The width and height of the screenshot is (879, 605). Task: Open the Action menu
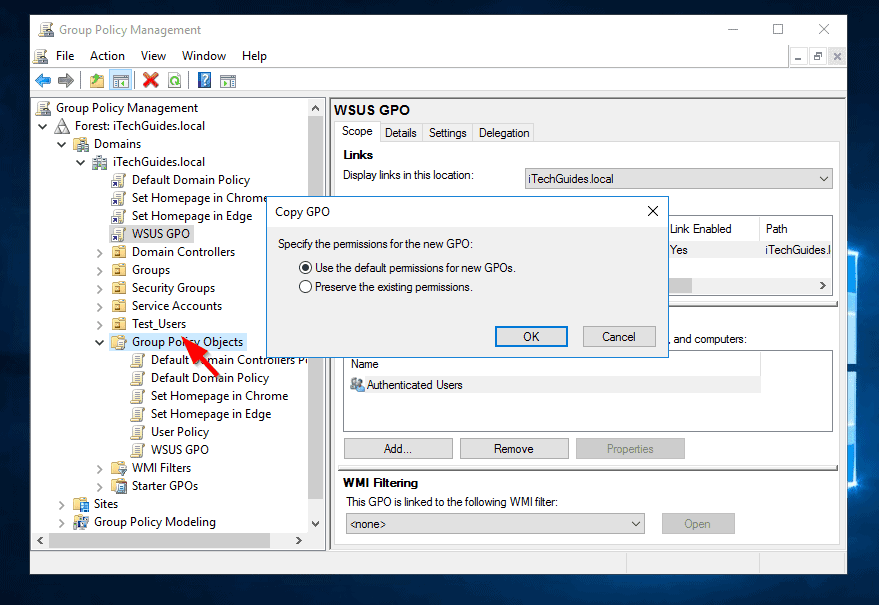click(x=107, y=56)
